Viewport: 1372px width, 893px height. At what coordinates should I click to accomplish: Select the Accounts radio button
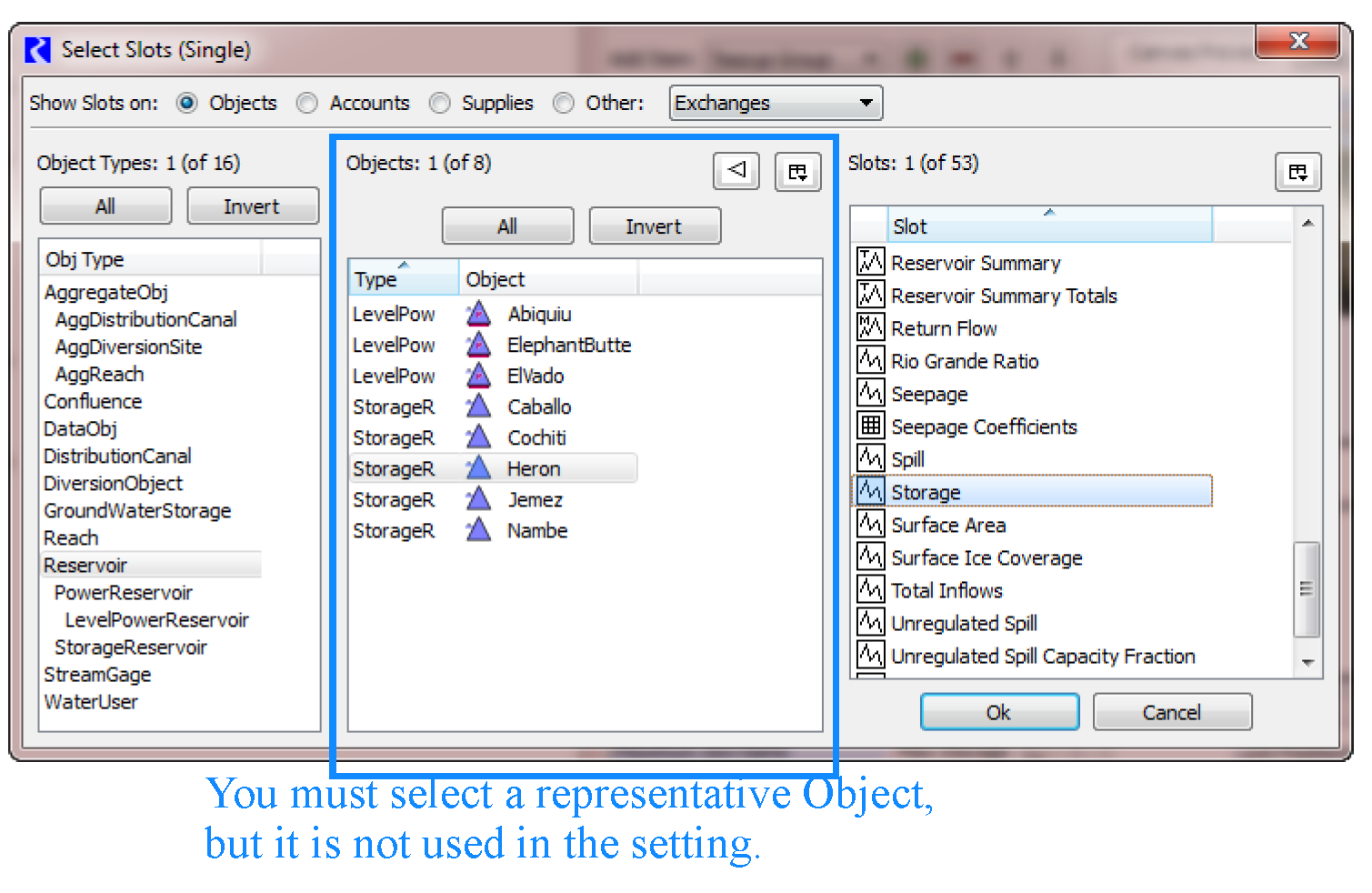[307, 104]
